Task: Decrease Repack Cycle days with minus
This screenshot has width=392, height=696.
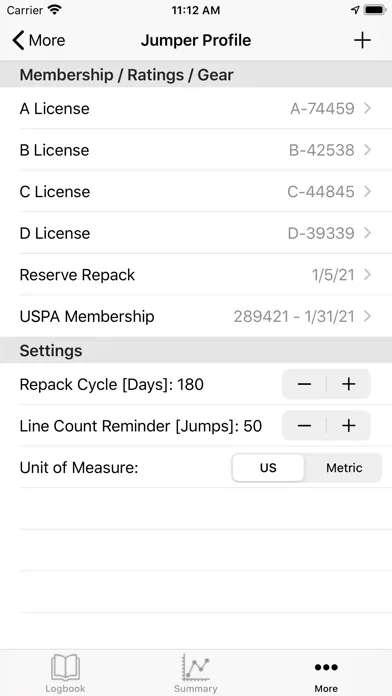Action: [x=304, y=384]
